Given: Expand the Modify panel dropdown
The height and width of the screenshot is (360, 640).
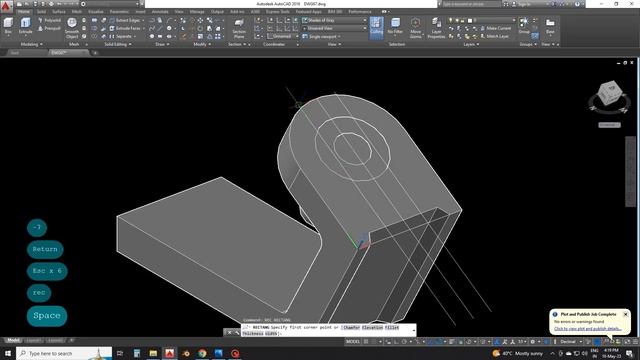Looking at the screenshot, I should click(x=202, y=44).
